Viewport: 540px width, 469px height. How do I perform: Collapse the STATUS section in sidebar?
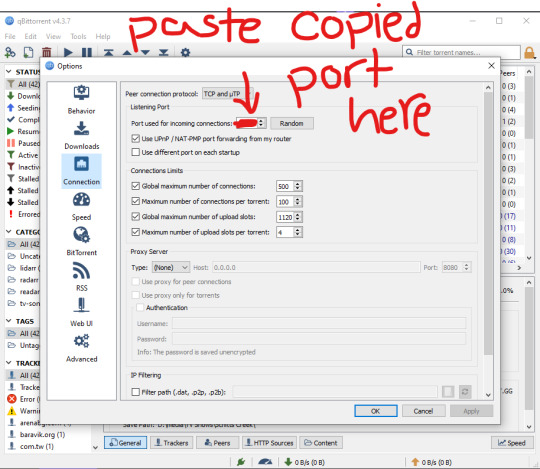tap(9, 72)
